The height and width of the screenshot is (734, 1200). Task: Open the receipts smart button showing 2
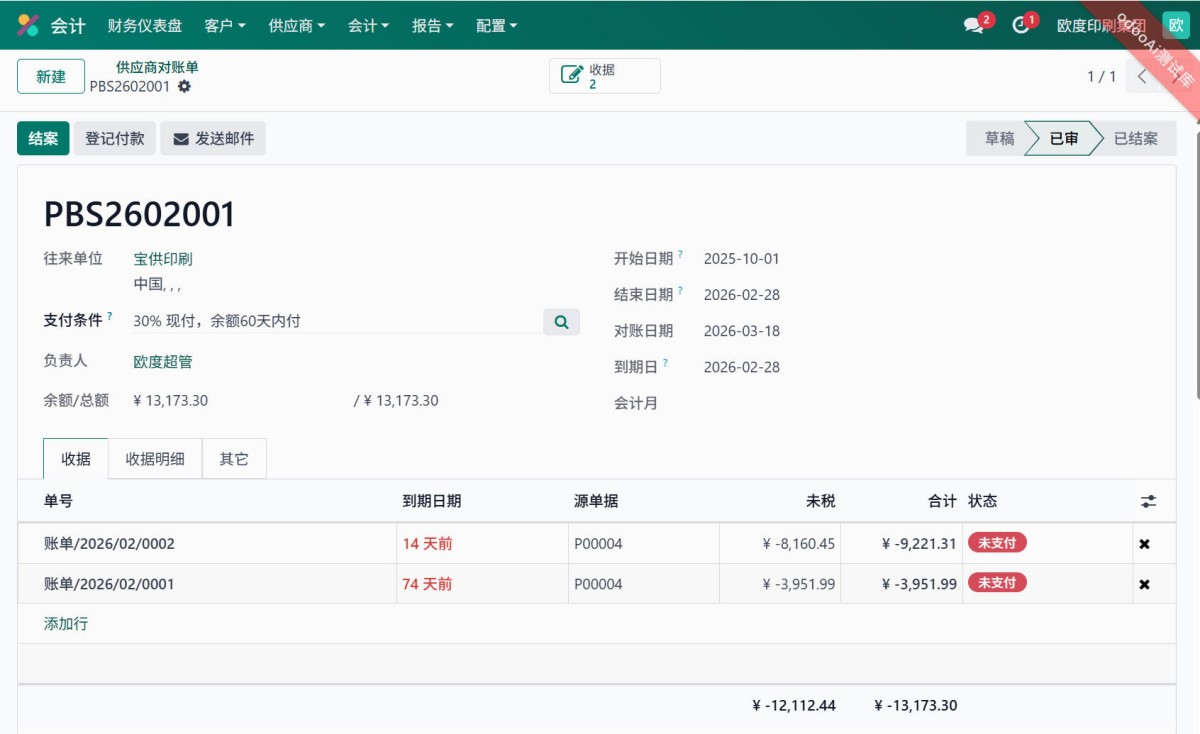click(x=605, y=76)
